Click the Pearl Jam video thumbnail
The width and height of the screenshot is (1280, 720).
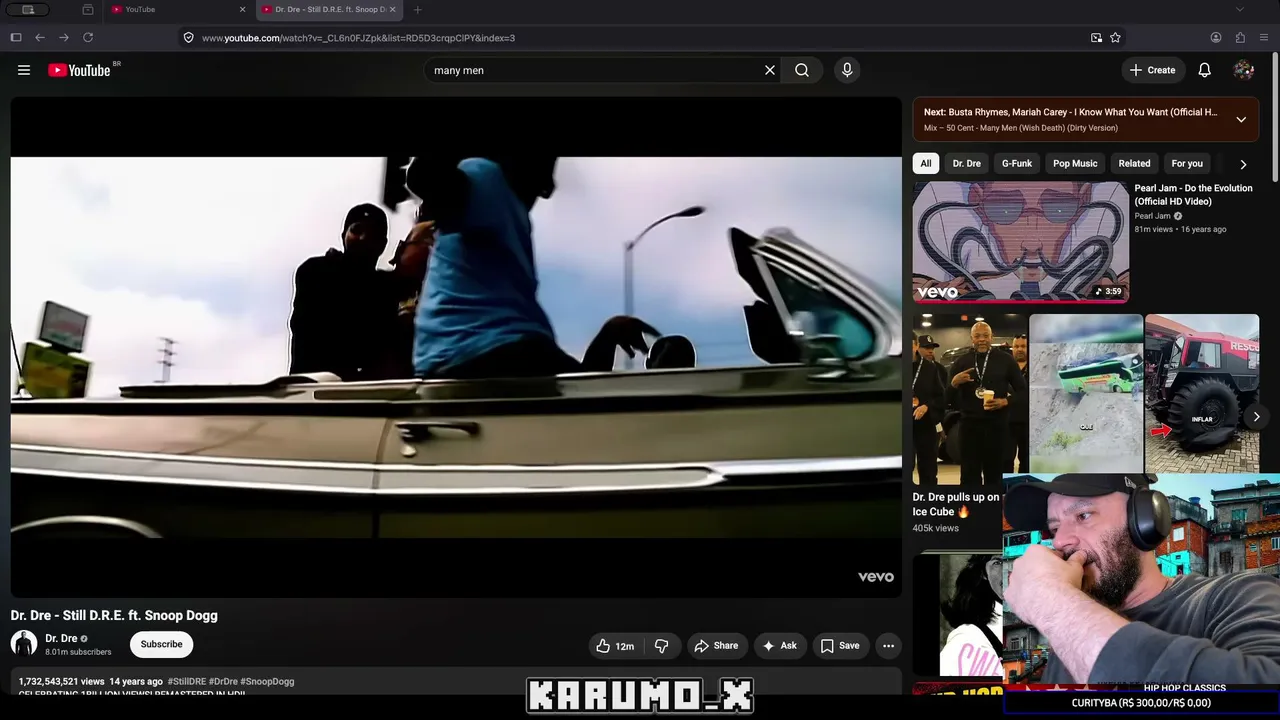1021,242
